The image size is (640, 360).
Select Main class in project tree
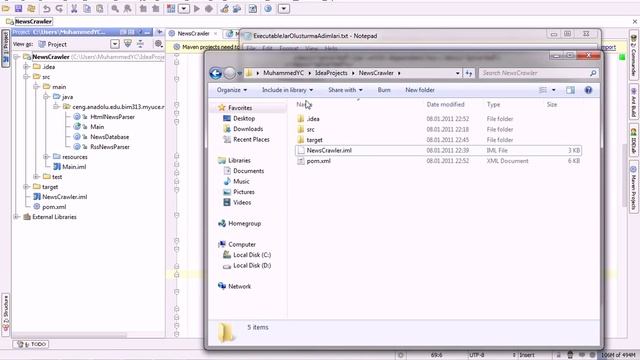tap(97, 127)
